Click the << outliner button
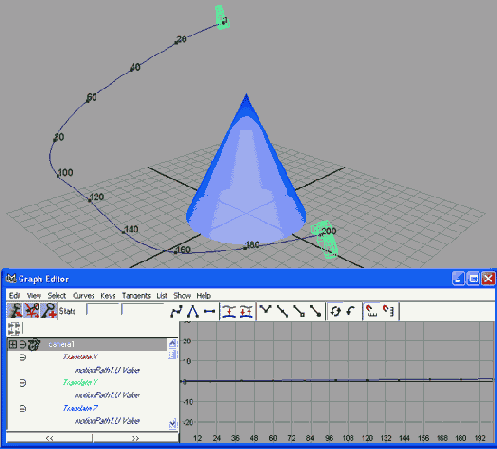The height and width of the screenshot is (449, 497). coord(49,438)
